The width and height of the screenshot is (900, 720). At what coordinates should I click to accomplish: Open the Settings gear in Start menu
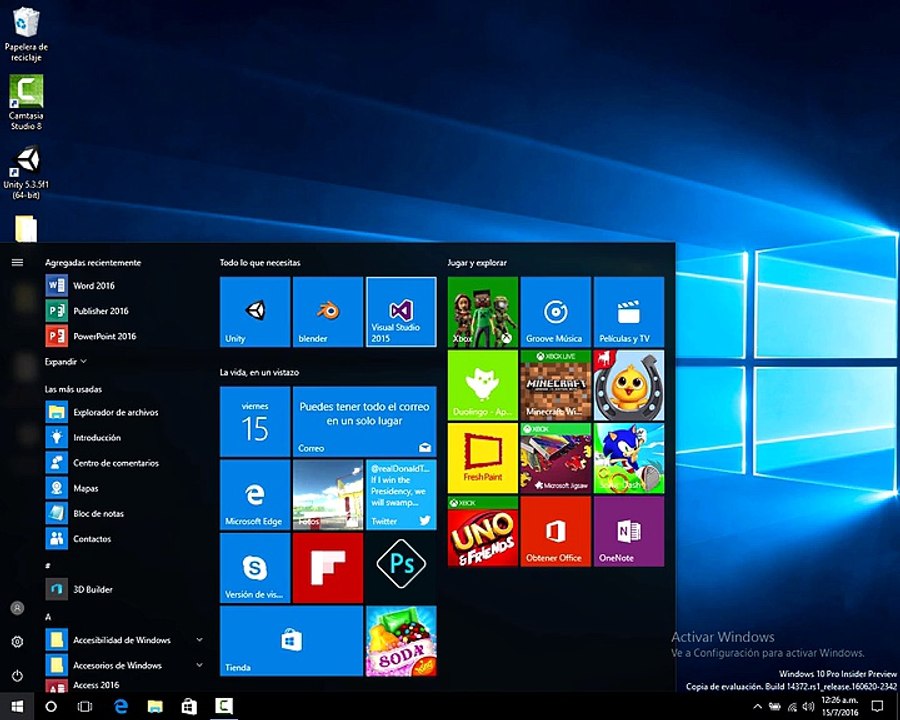pos(17,642)
